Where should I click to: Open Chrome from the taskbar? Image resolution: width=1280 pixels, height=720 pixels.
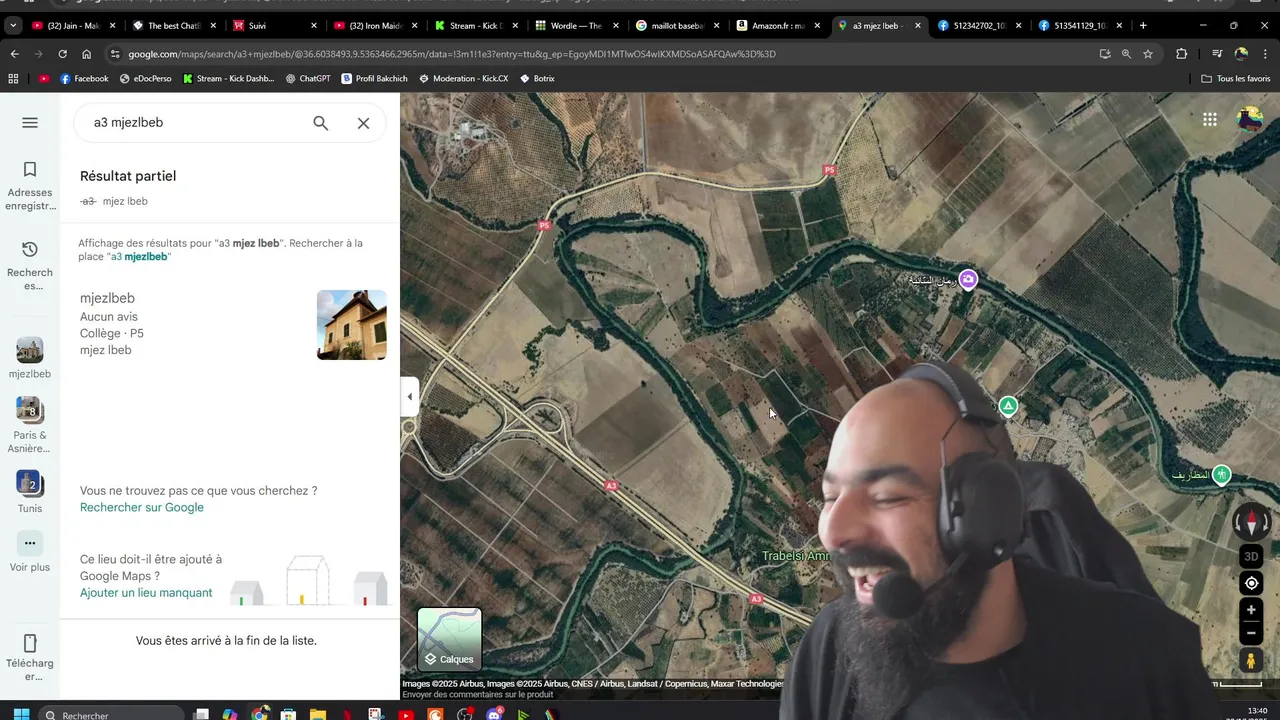click(x=259, y=715)
